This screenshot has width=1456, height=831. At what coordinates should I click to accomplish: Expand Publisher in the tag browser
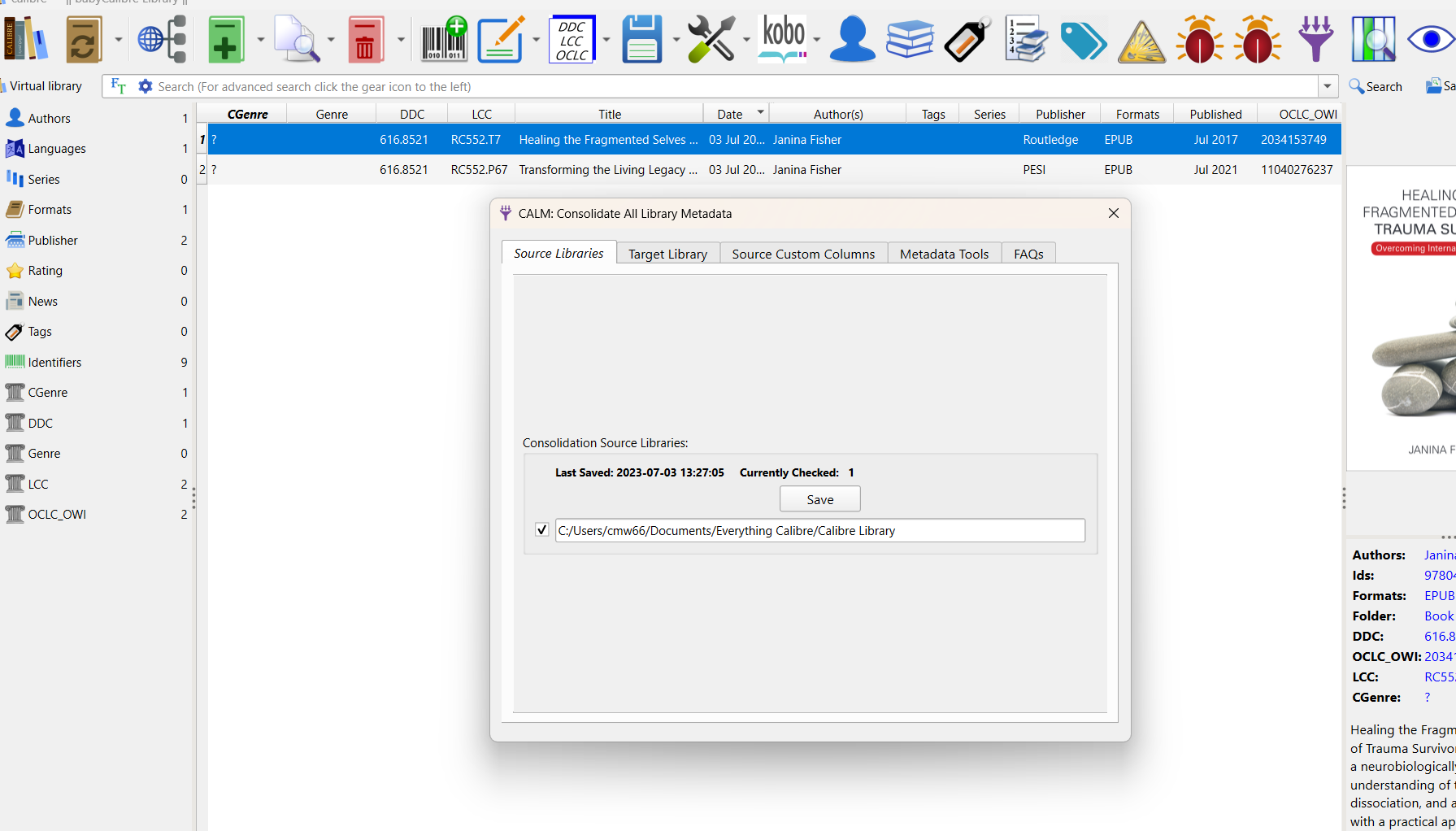tap(53, 240)
